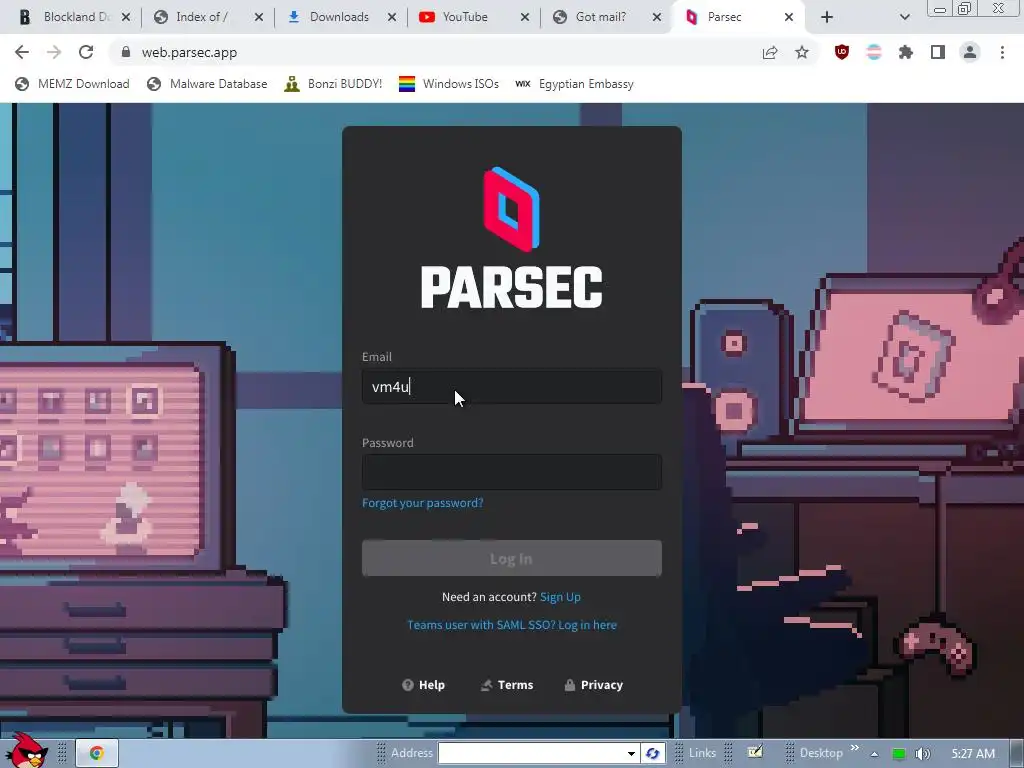Click the 5:27 AM clock

(973, 753)
